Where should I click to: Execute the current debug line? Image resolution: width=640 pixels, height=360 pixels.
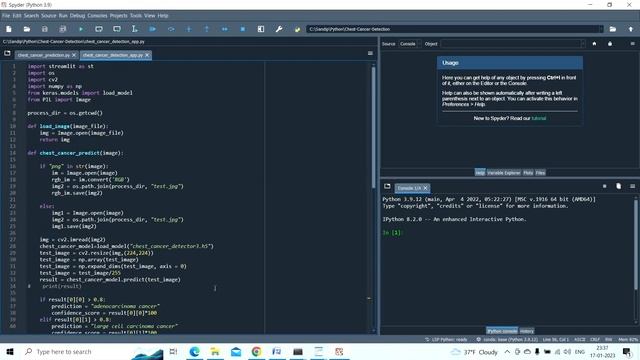click(171, 29)
